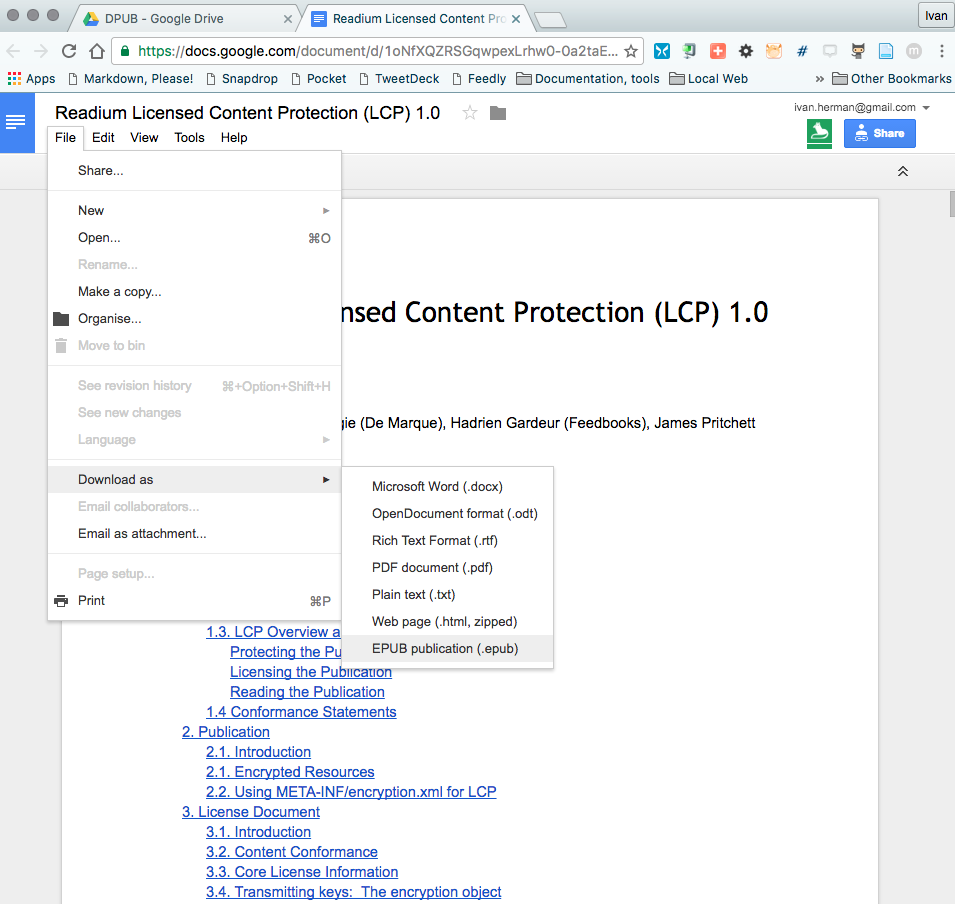Click the address bar URL
Viewport: 955px width, 904px height.
[378, 51]
